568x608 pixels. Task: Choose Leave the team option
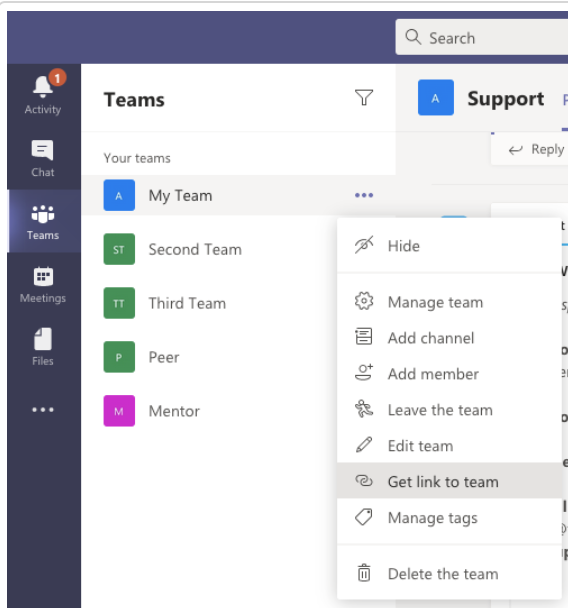click(x=449, y=410)
